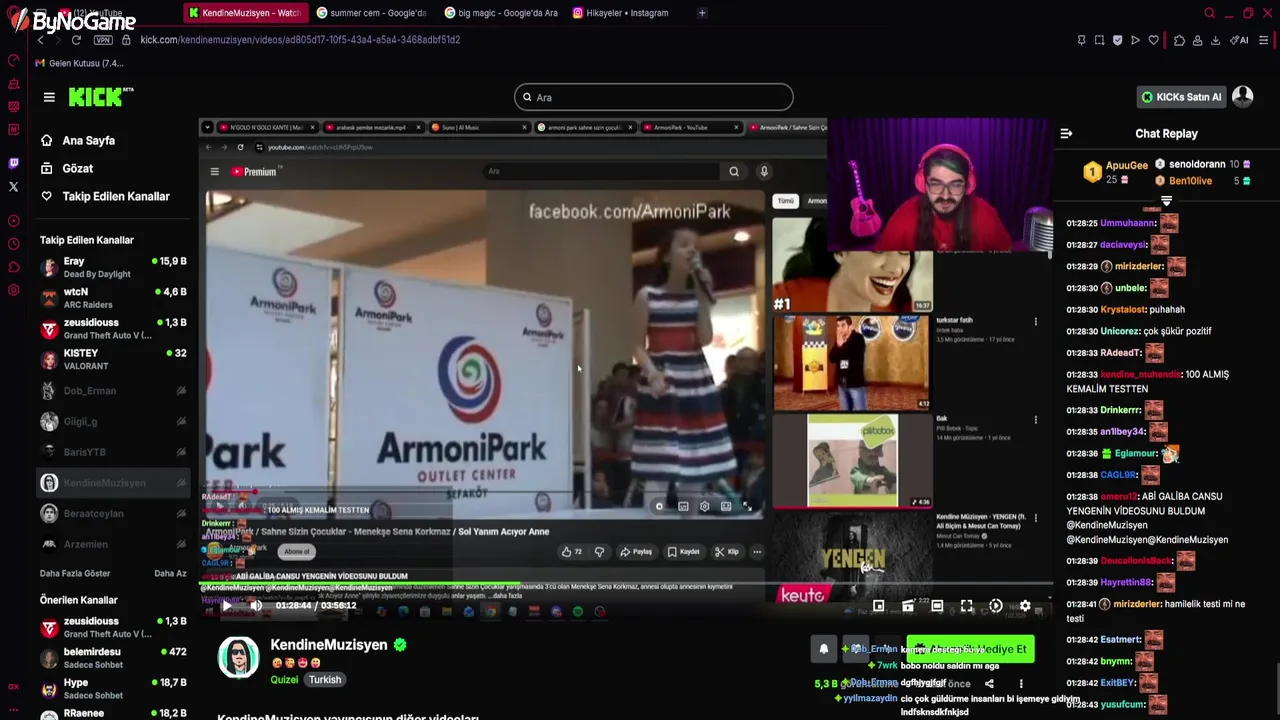Click the Chat Replay heading

pos(1166,133)
